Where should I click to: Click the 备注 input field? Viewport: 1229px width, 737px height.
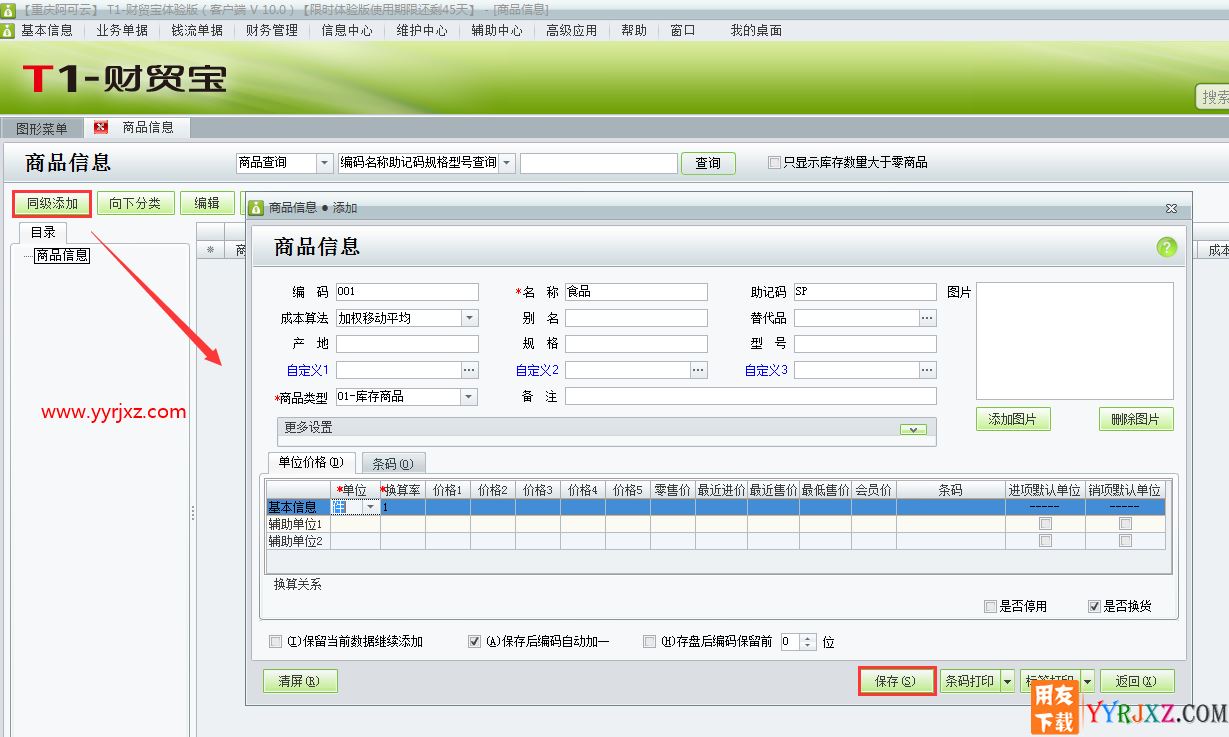point(751,397)
